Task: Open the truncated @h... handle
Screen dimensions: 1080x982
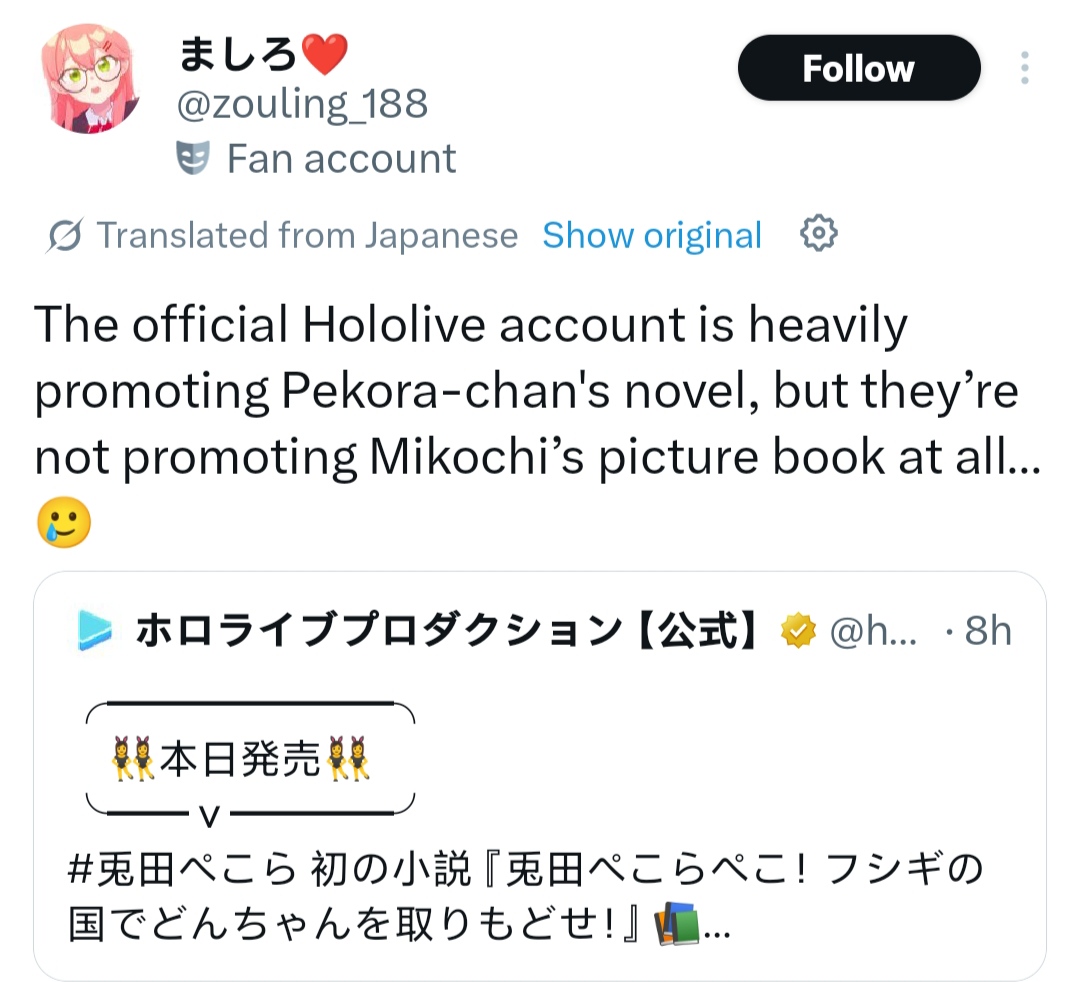Action: 873,630
